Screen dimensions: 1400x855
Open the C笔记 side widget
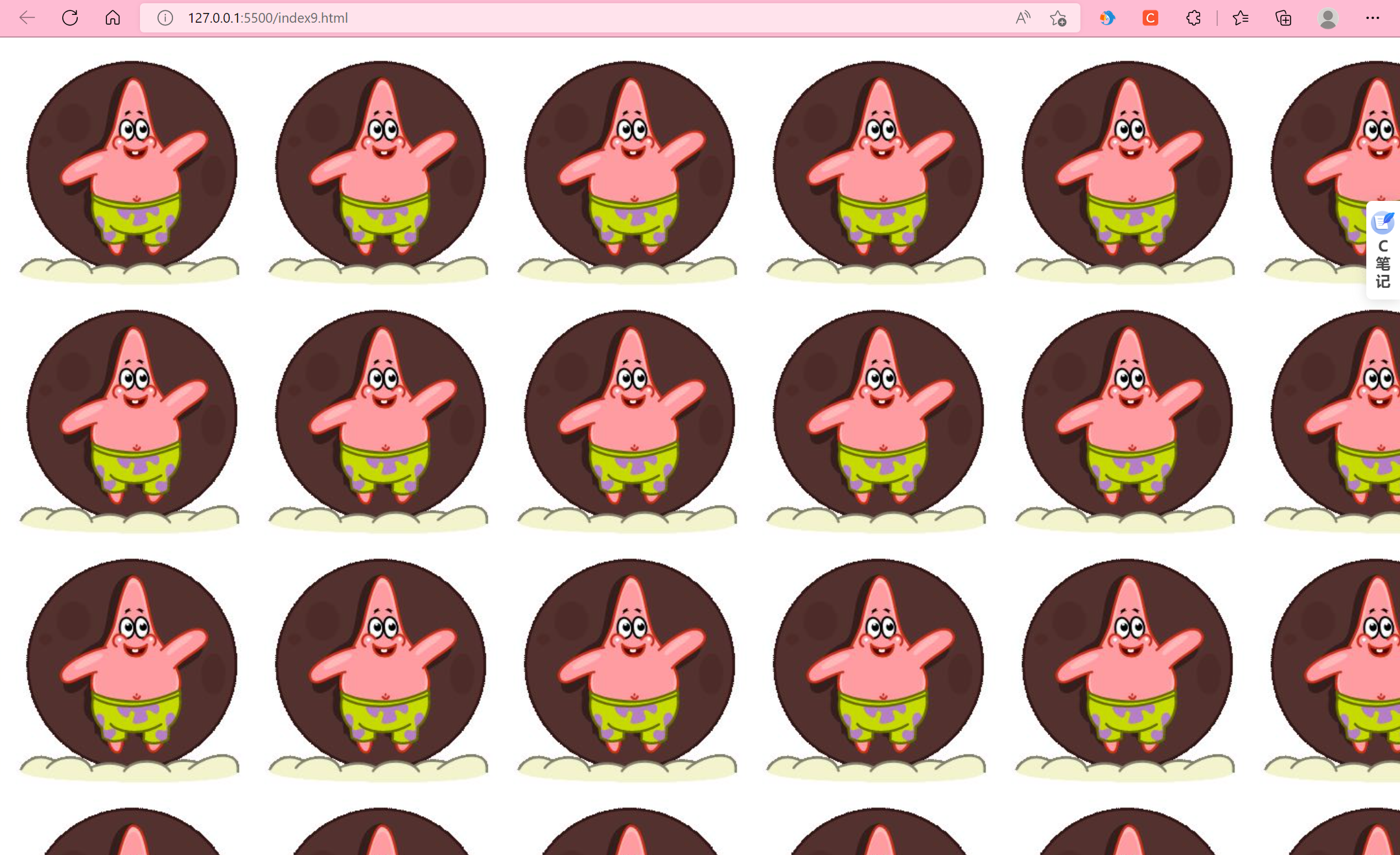tap(1382, 250)
